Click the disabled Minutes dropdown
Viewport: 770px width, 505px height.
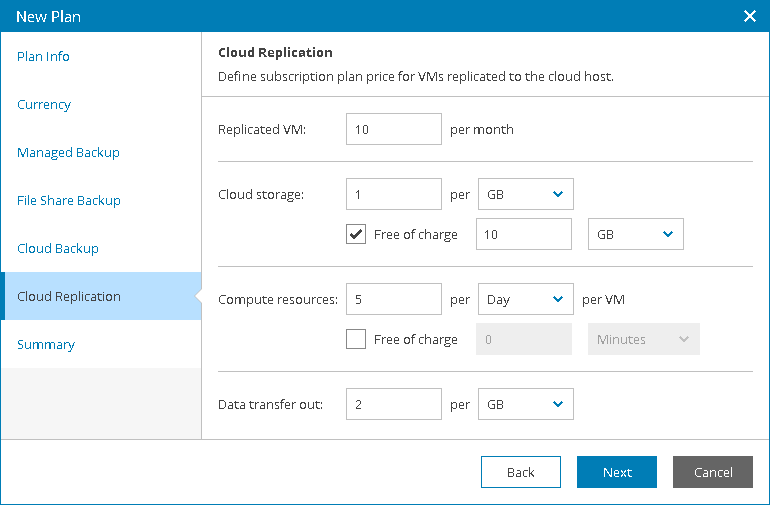tap(643, 339)
